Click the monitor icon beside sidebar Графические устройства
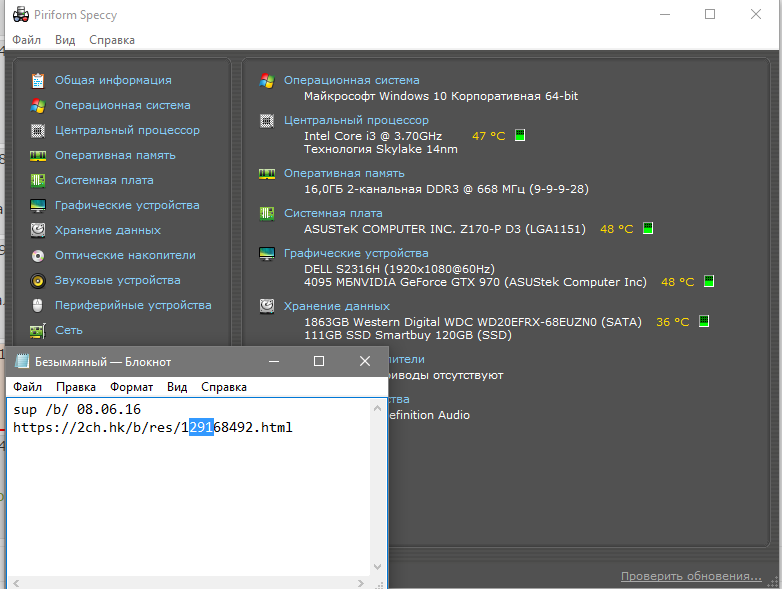This screenshot has width=782, height=589. pyautogui.click(x=38, y=205)
